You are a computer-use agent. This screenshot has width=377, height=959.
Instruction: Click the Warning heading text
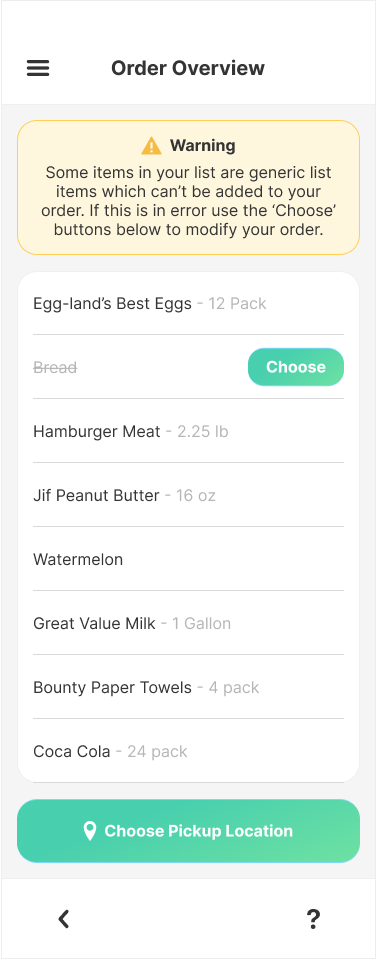coord(203,146)
